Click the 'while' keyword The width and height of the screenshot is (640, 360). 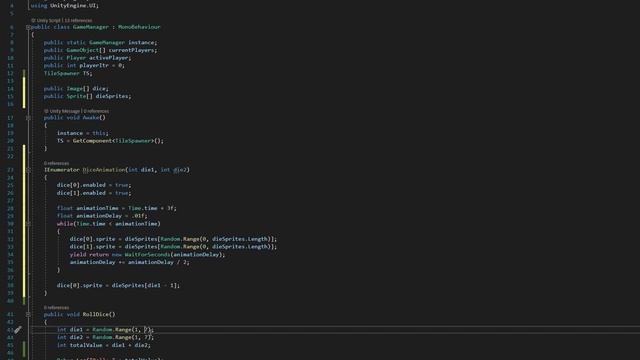tap(65, 224)
